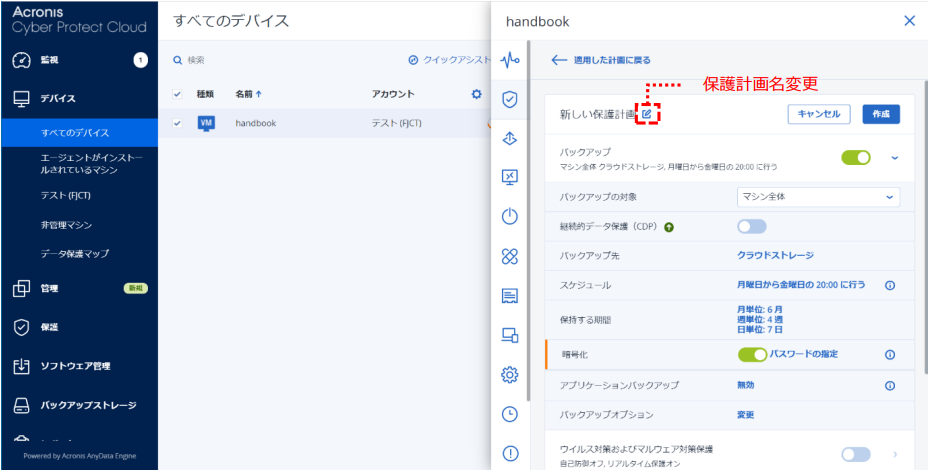Click the power icon in side strip

pos(510,217)
